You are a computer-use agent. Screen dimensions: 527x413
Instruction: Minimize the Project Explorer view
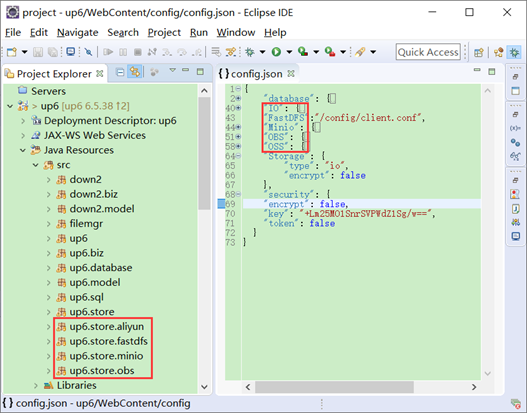click(186, 70)
